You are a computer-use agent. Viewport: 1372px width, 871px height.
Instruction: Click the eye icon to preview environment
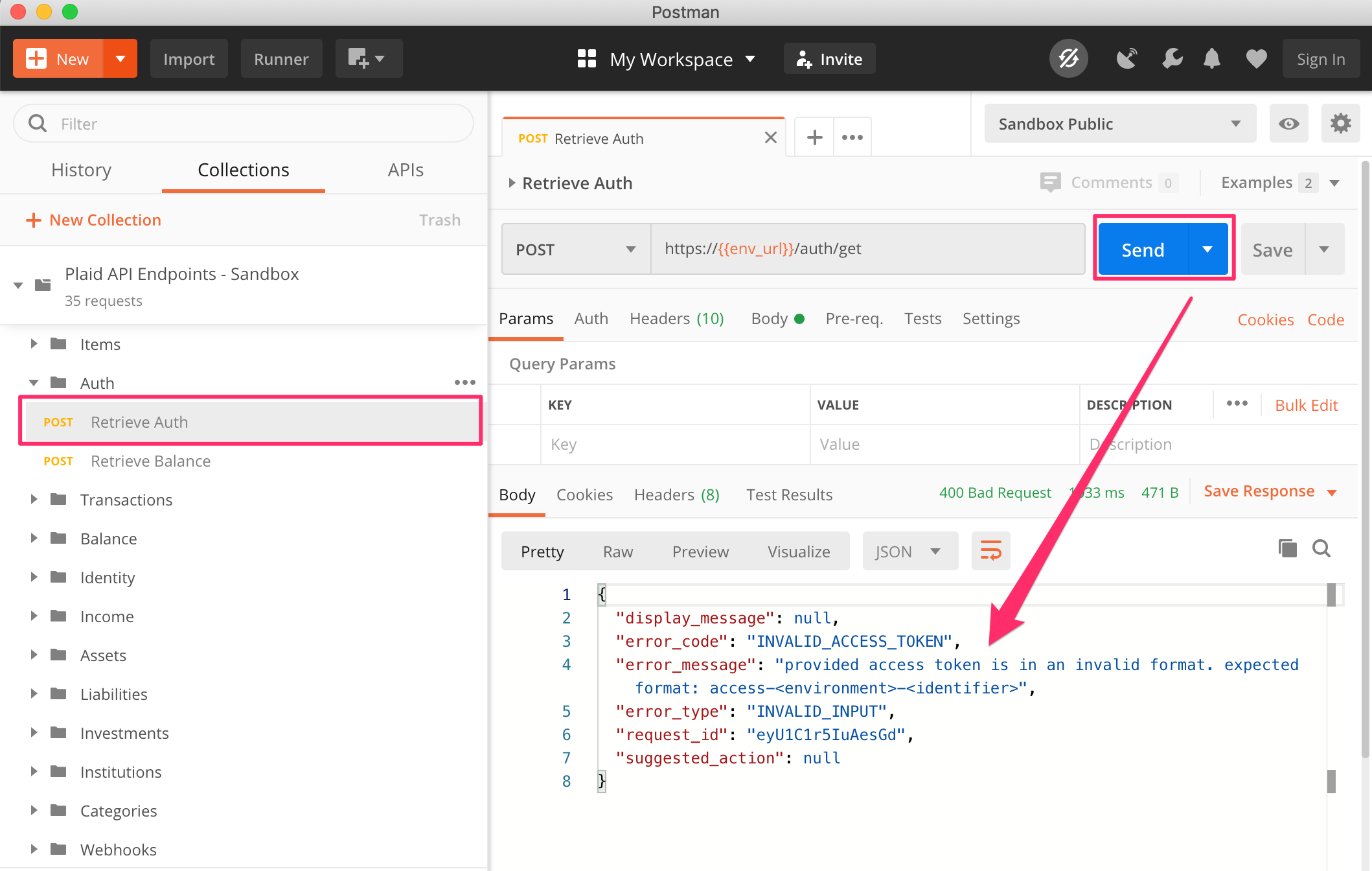tap(1289, 123)
